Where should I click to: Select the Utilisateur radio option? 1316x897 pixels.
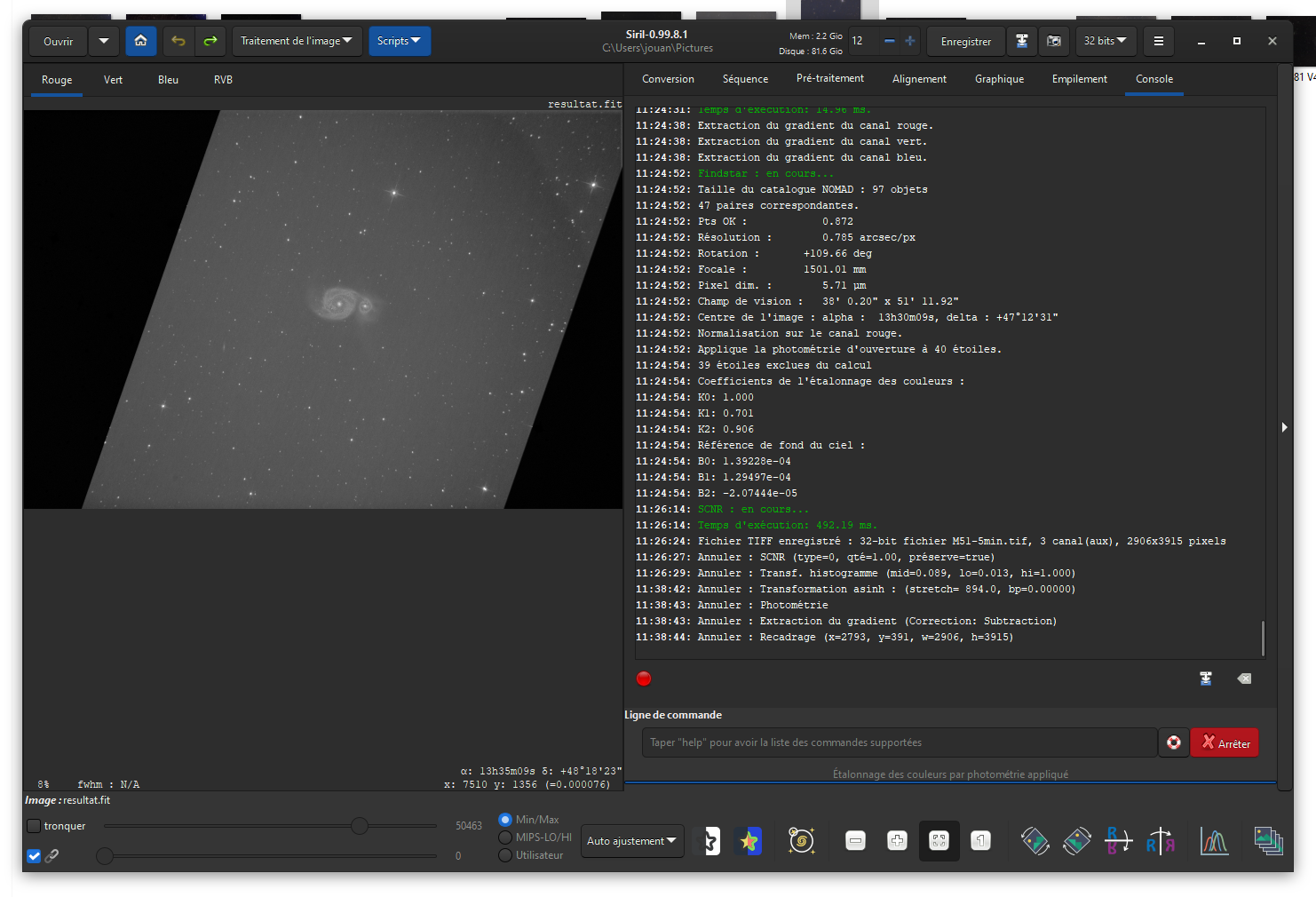(505, 855)
